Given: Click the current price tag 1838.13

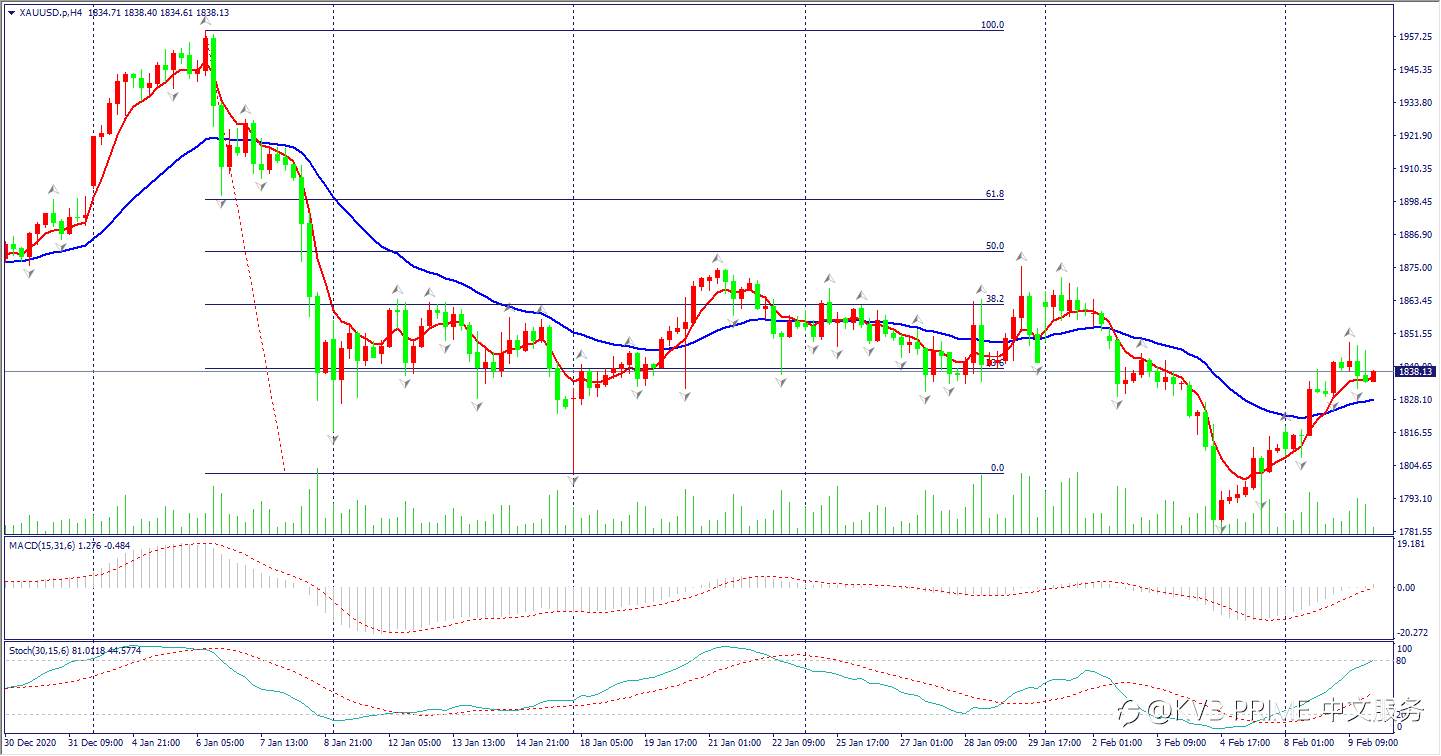Looking at the screenshot, I should point(1416,372).
